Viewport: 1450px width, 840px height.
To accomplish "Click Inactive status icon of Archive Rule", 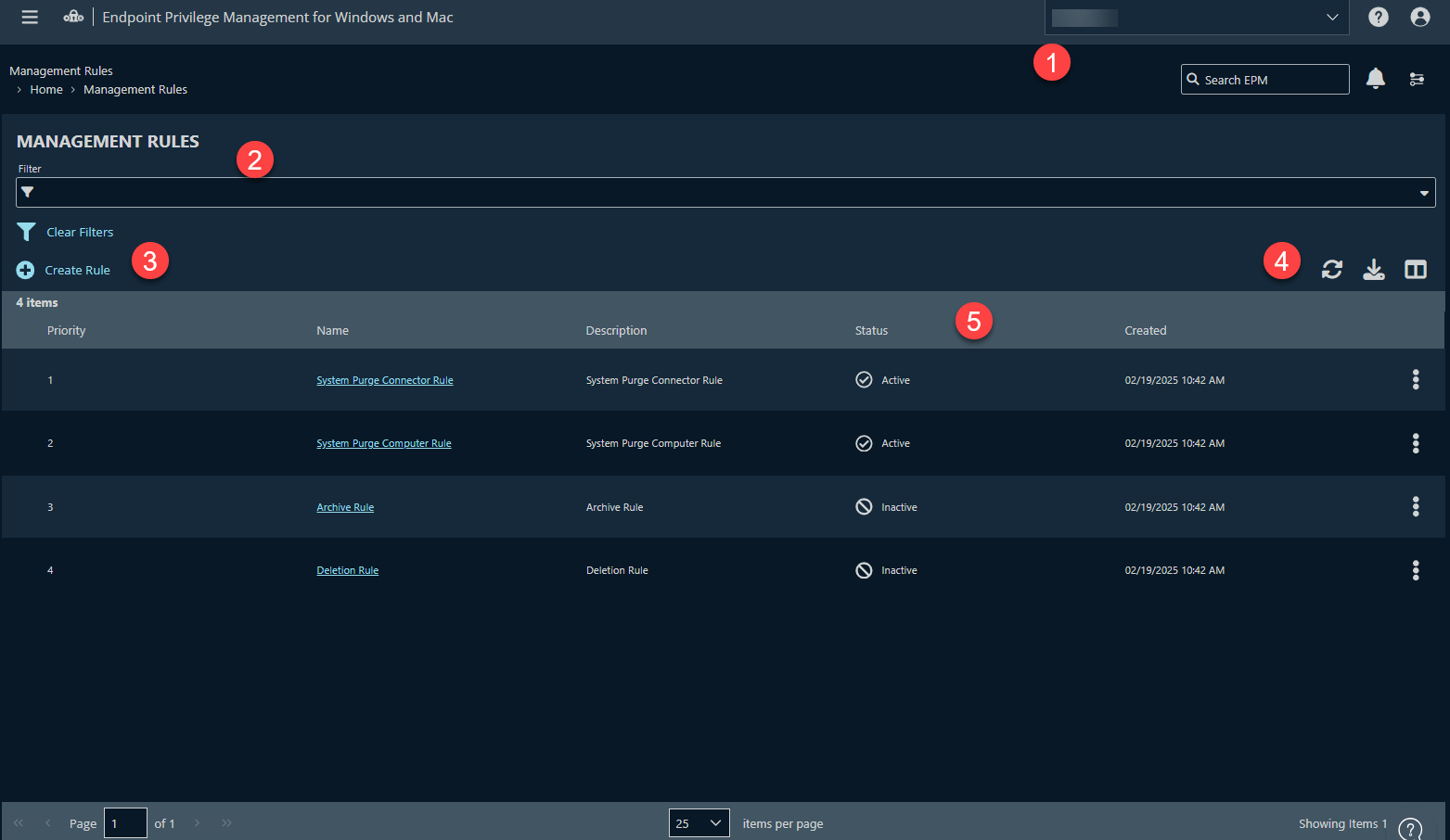I will coord(864,506).
